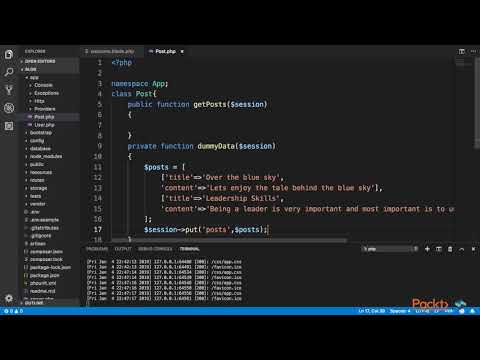Open the Source Control view
This screenshot has height=360, width=480.
[9, 90]
